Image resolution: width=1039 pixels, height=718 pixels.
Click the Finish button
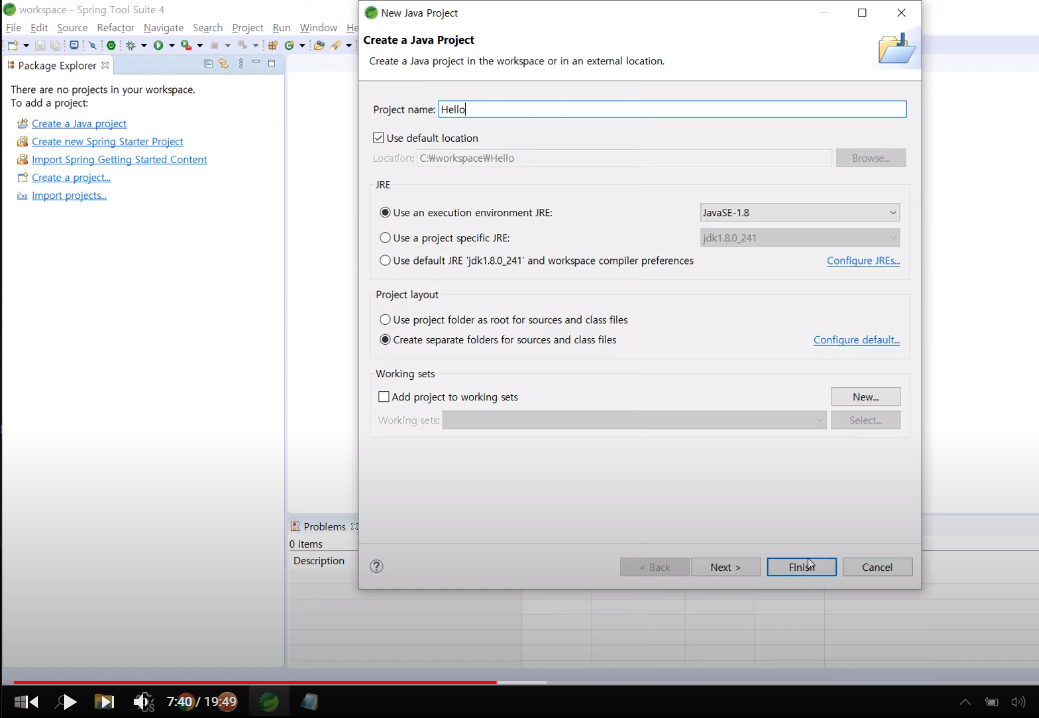801,567
